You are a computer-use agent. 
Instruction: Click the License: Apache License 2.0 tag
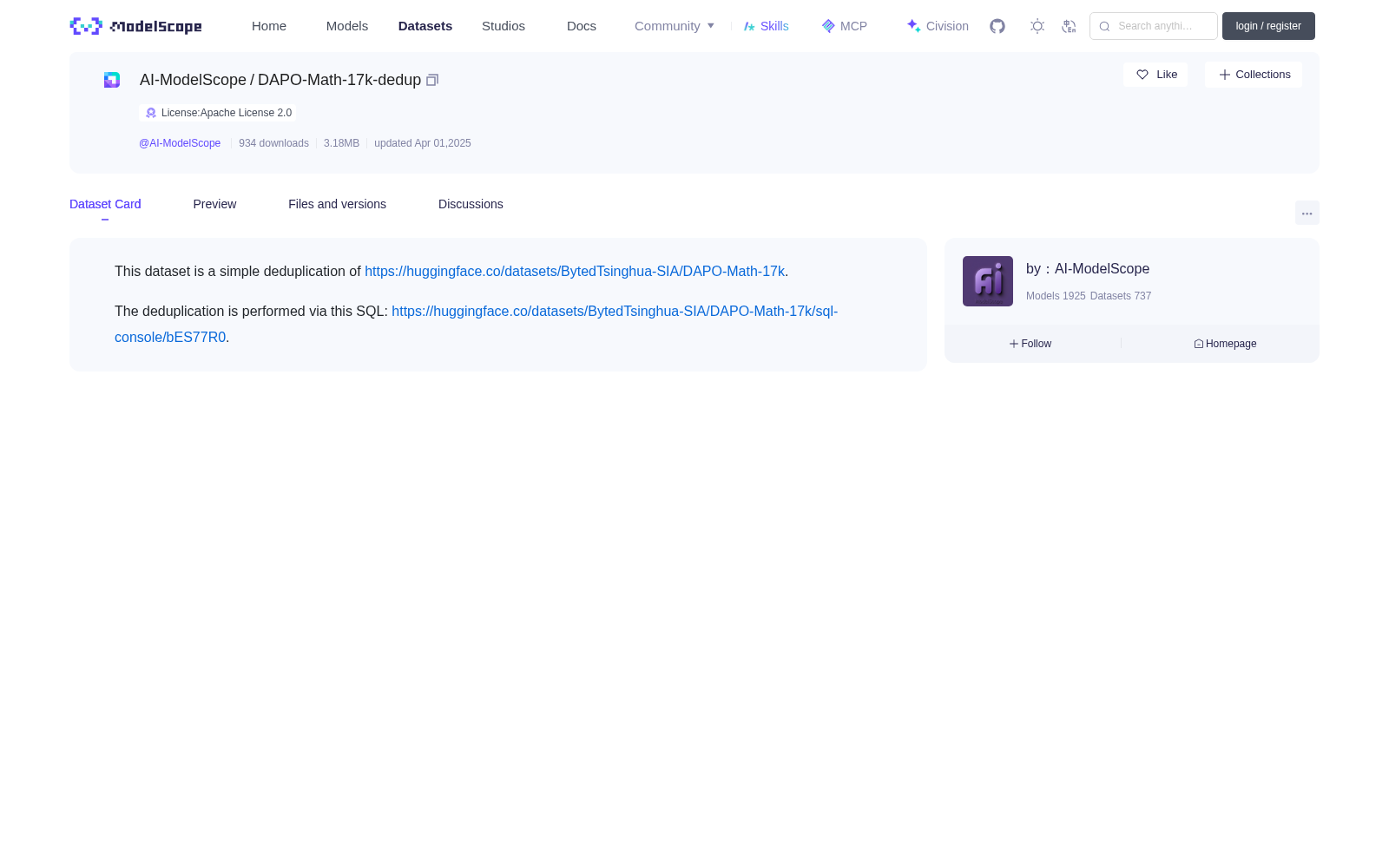(x=218, y=113)
